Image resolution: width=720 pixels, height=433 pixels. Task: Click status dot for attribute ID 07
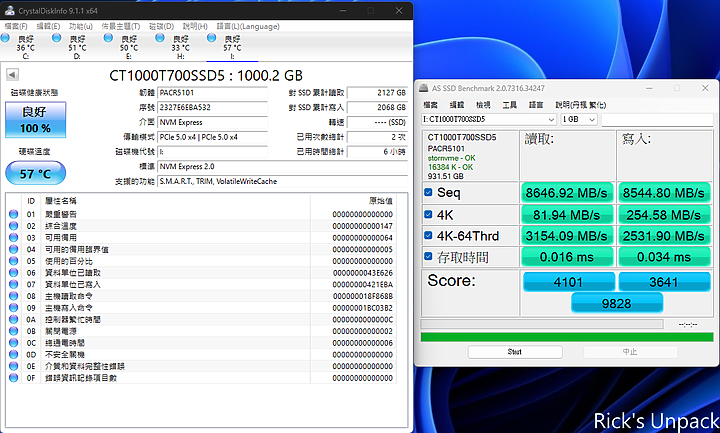13,284
